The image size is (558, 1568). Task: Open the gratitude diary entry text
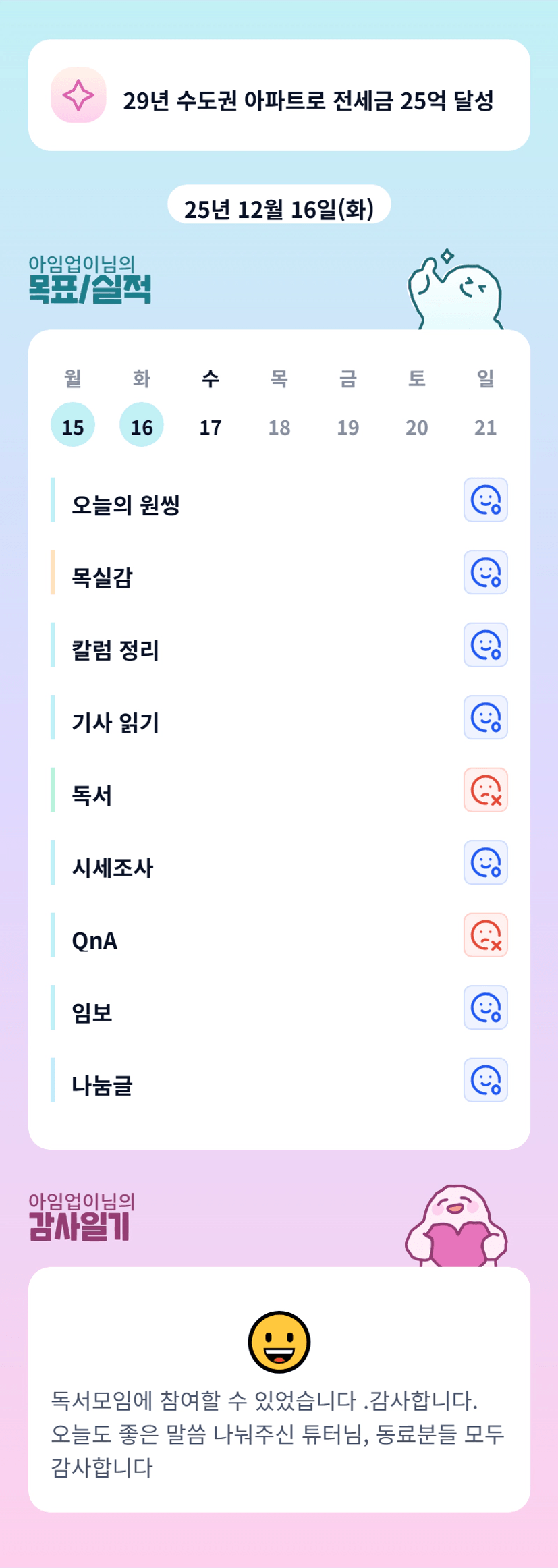[278, 1434]
